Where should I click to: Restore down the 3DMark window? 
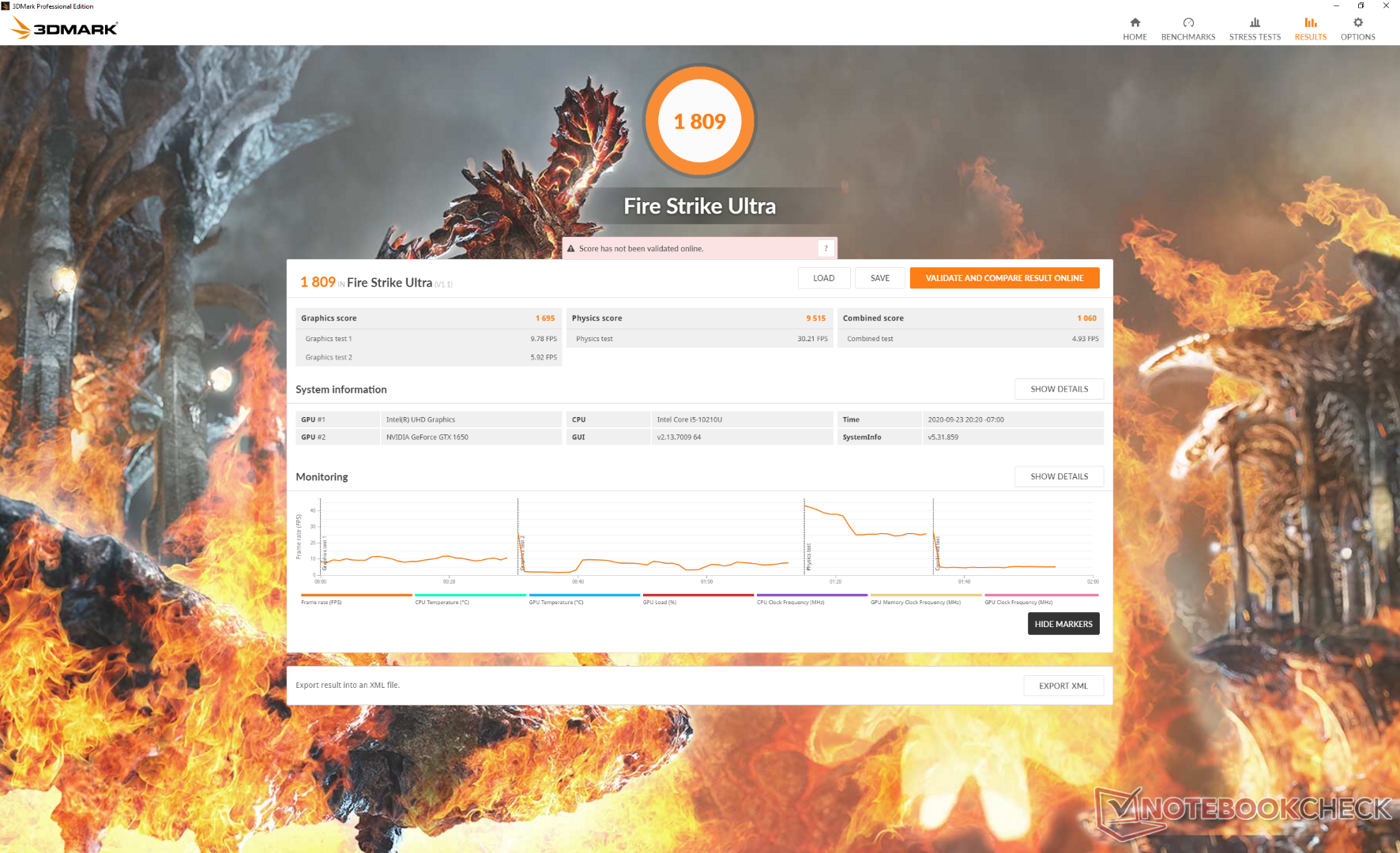point(1360,6)
